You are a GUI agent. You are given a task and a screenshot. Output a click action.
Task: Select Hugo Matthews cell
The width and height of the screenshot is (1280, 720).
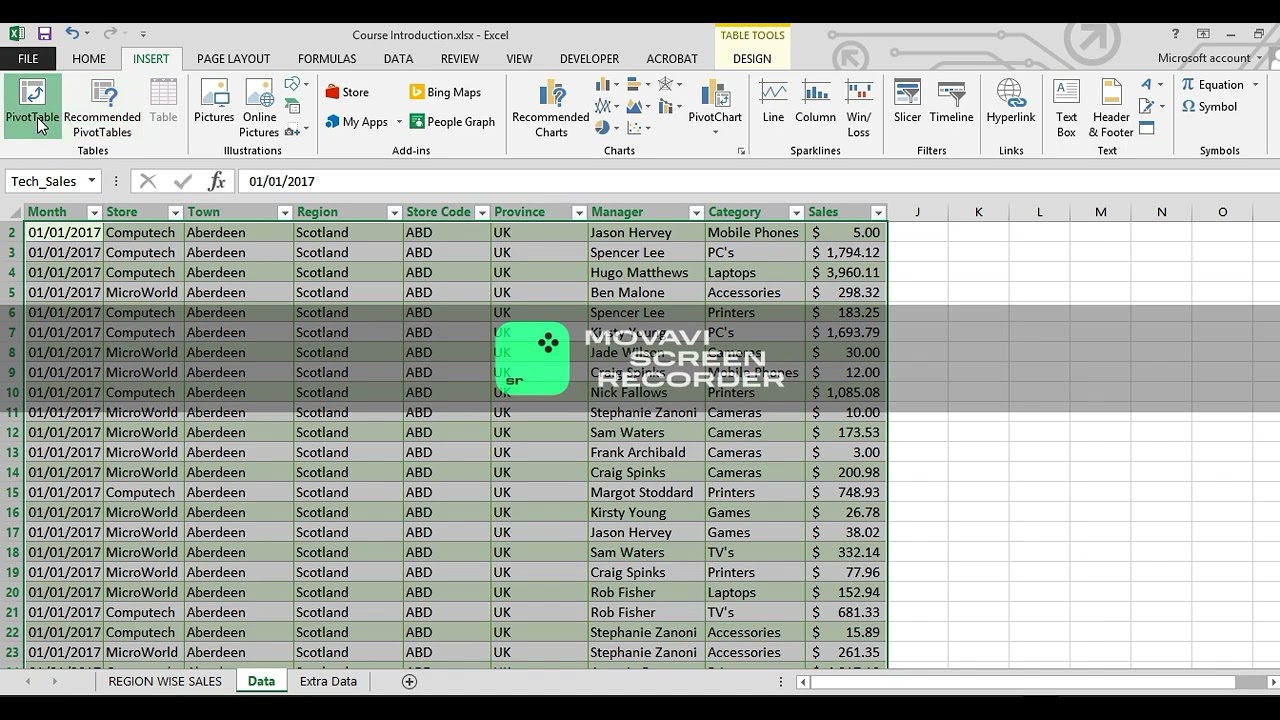pyautogui.click(x=646, y=272)
